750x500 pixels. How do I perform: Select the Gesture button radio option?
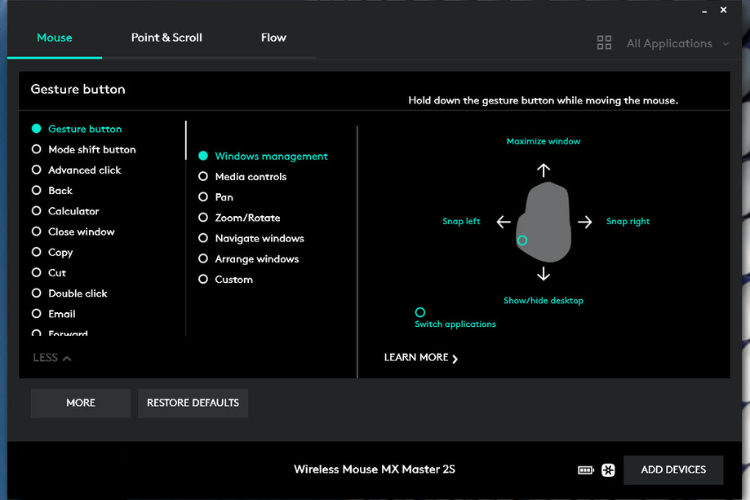[77, 129]
